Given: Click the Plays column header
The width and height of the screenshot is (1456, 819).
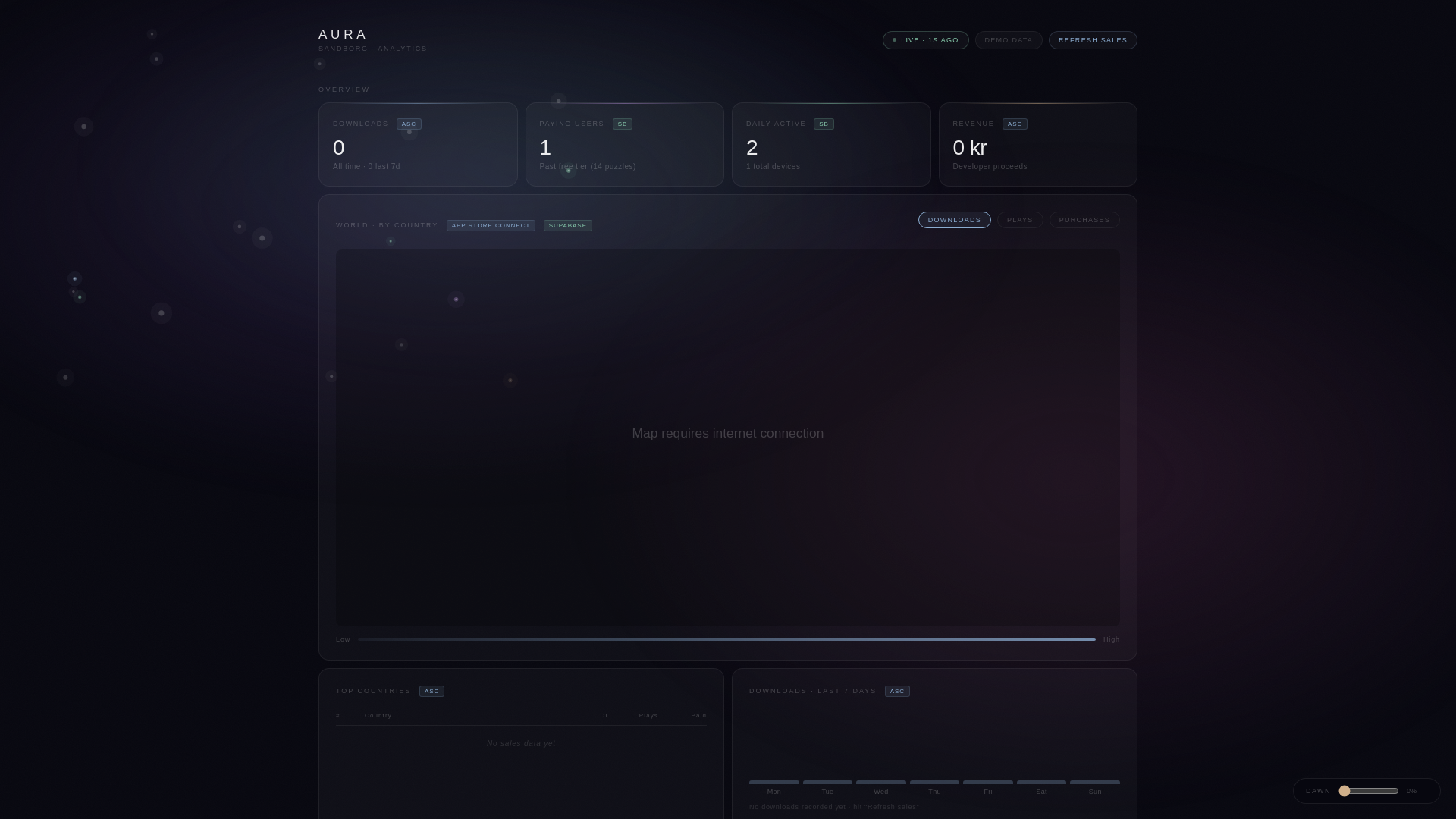Looking at the screenshot, I should tap(648, 716).
